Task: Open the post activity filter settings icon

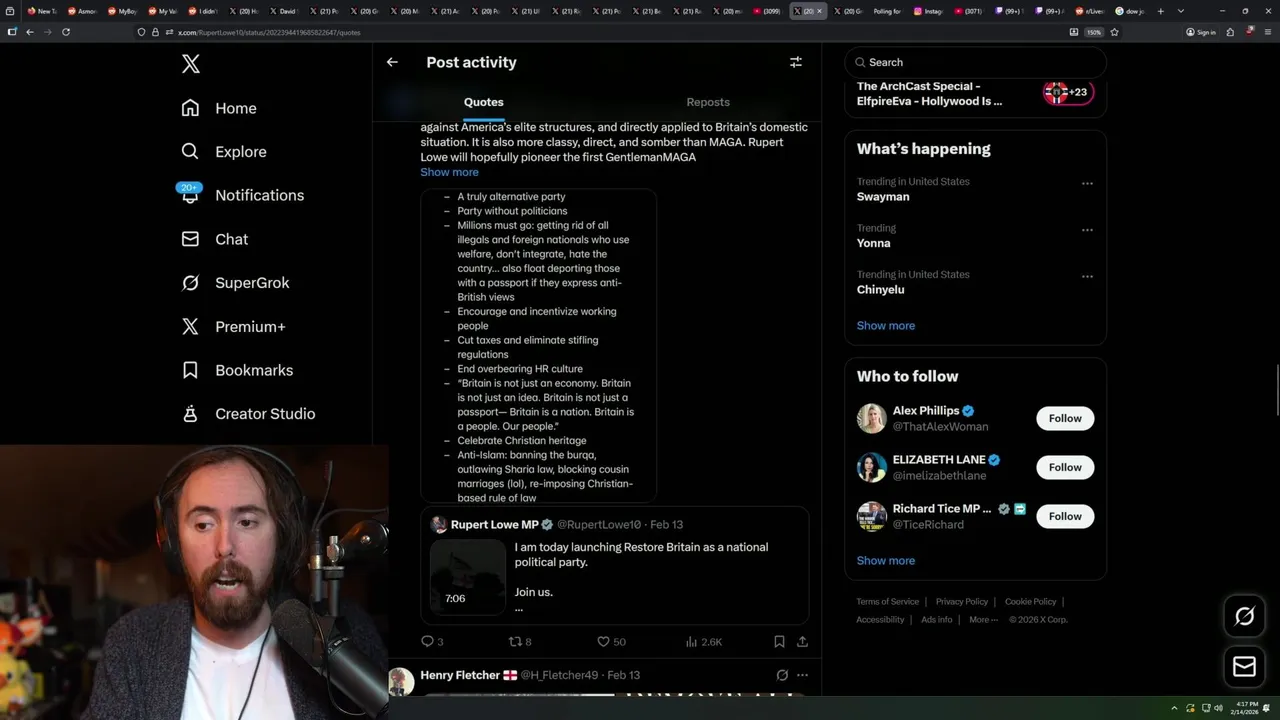Action: [x=796, y=62]
